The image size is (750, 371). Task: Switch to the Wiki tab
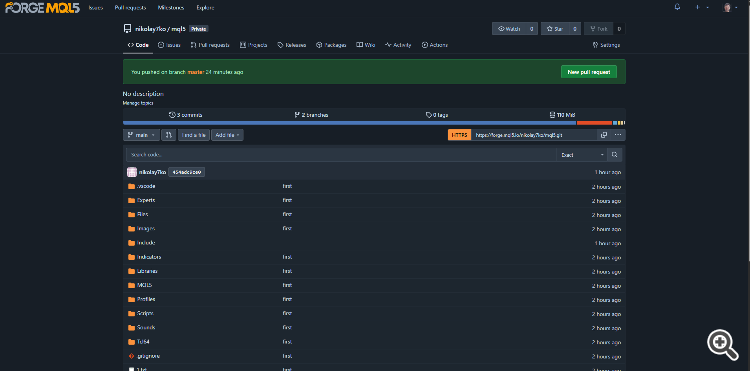pos(365,45)
